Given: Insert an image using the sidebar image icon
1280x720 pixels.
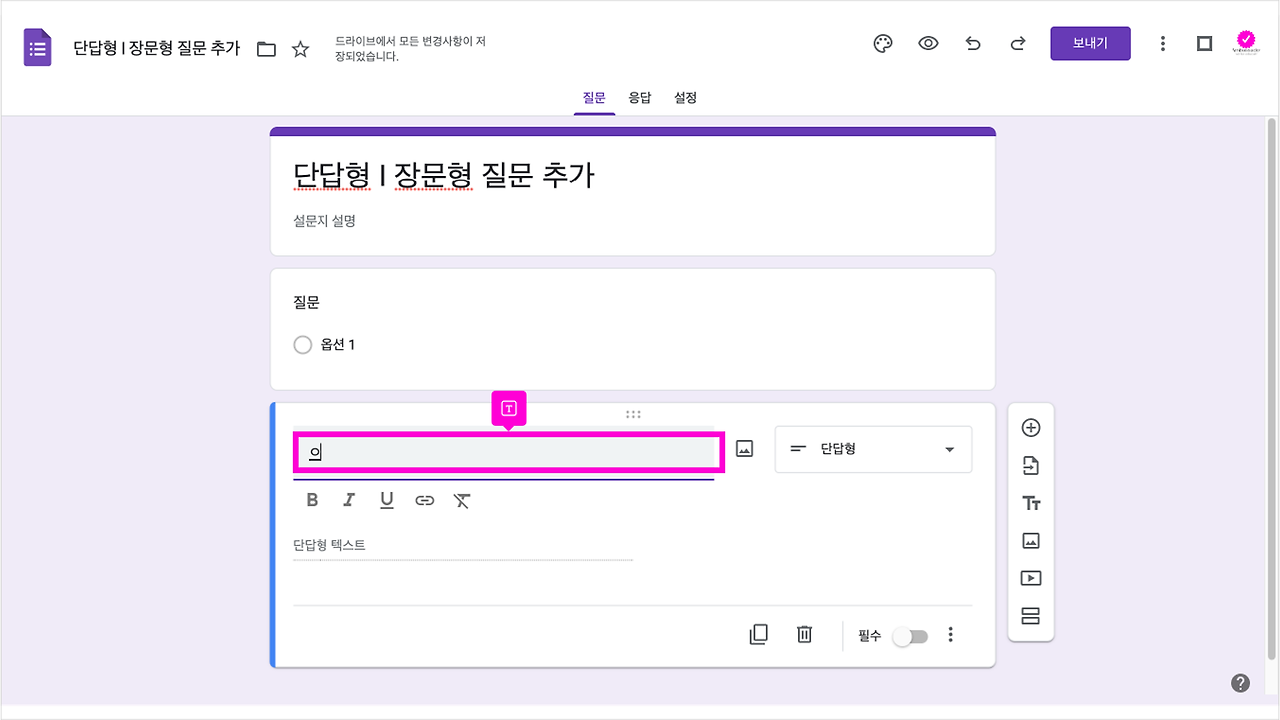Looking at the screenshot, I should point(1030,540).
